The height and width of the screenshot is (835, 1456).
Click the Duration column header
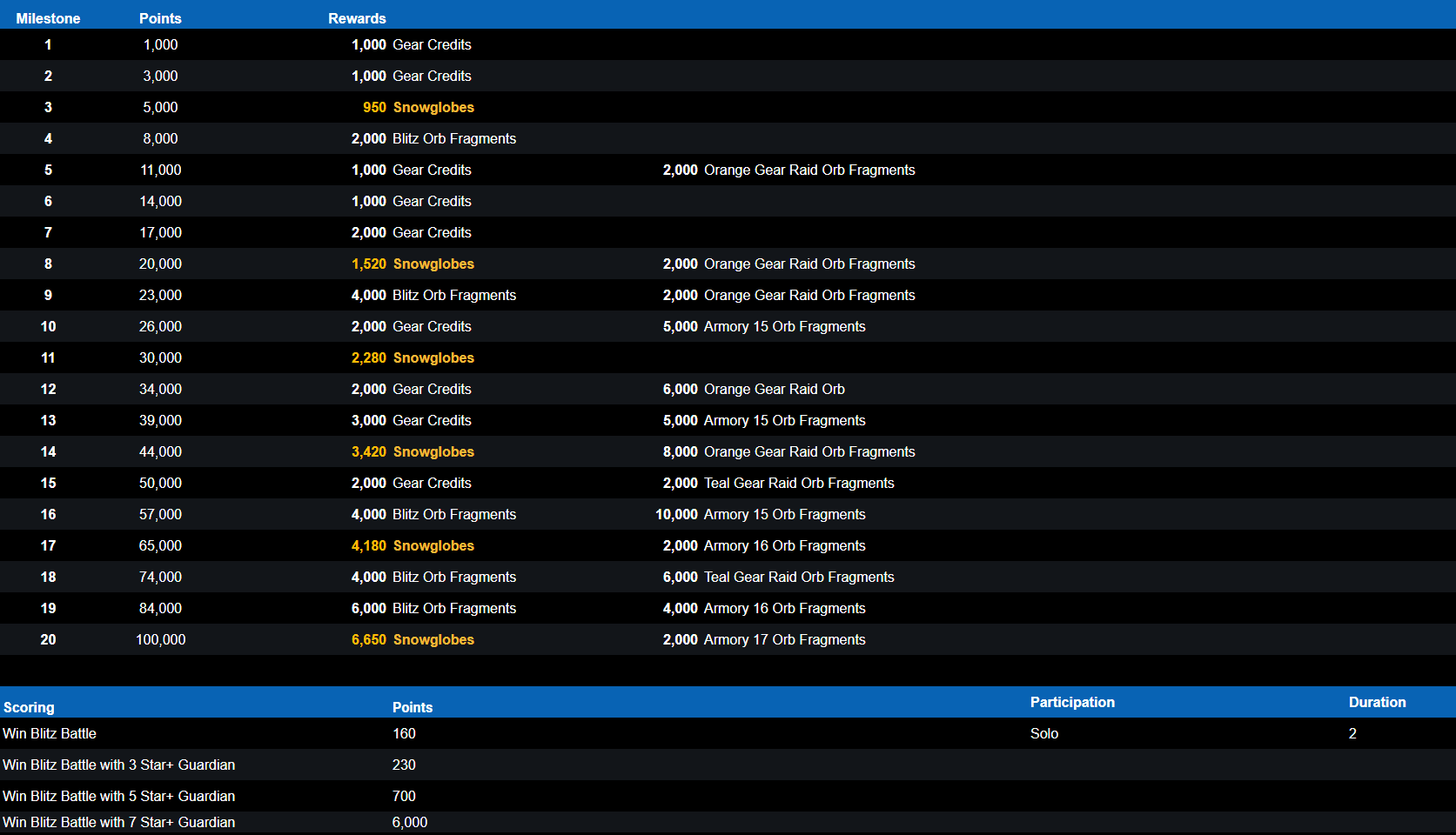pos(1377,702)
